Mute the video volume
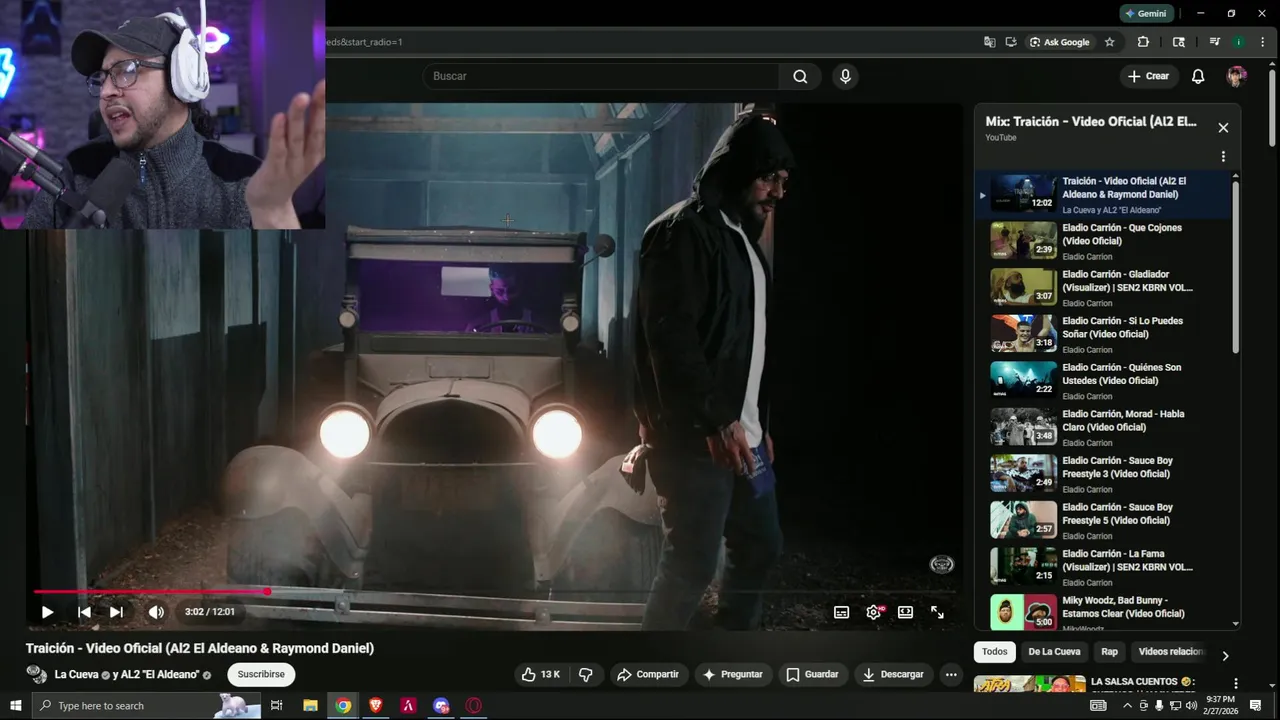 click(x=156, y=612)
